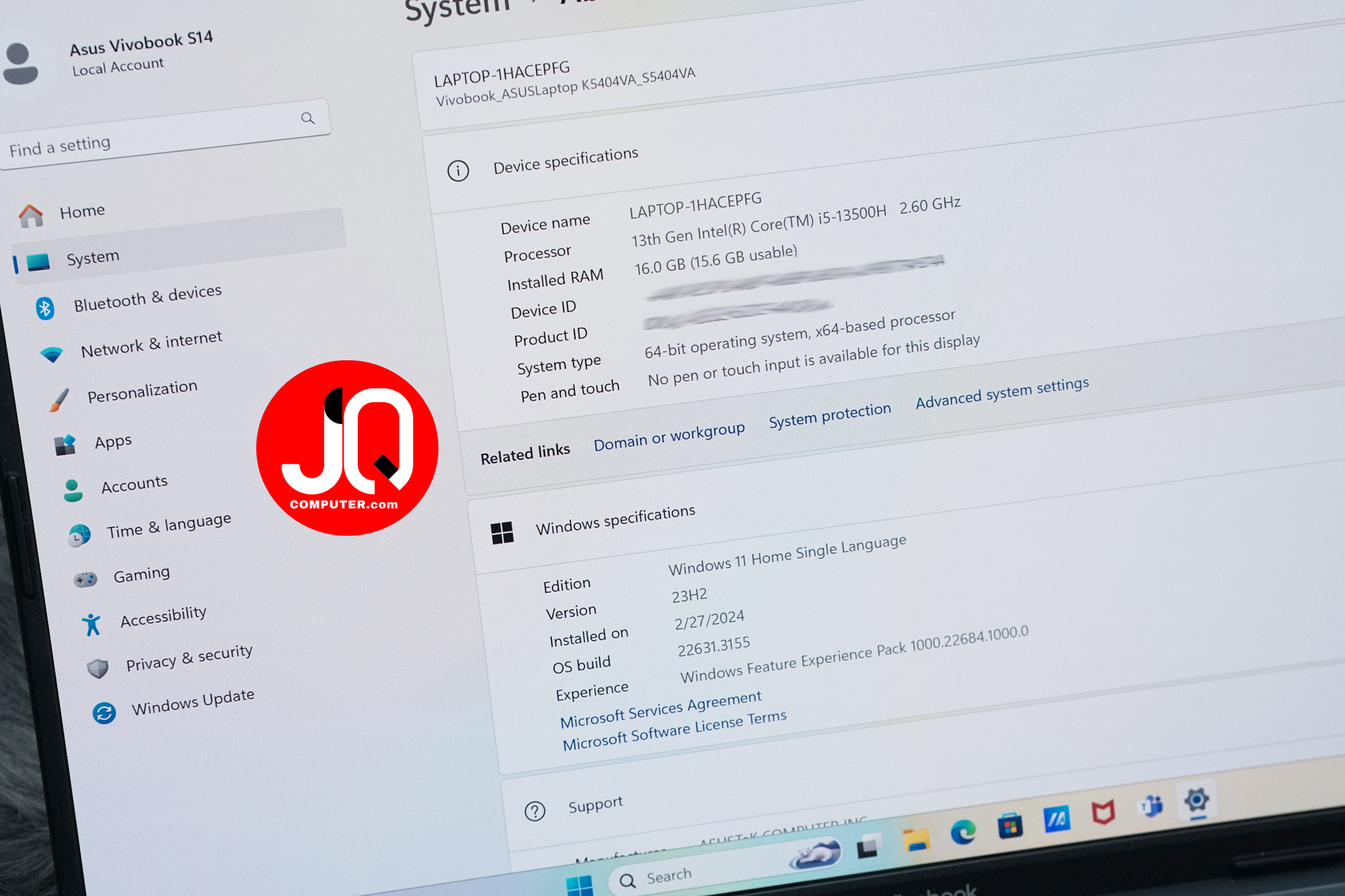Open the Windows Start button on taskbar
Screen dimensions: 1345x896
pyautogui.click(x=580, y=886)
